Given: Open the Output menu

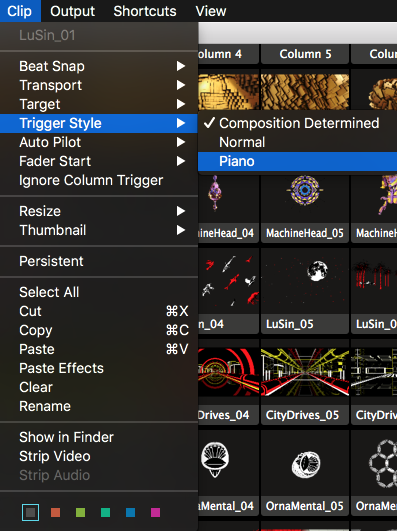Looking at the screenshot, I should pyautogui.click(x=72, y=11).
